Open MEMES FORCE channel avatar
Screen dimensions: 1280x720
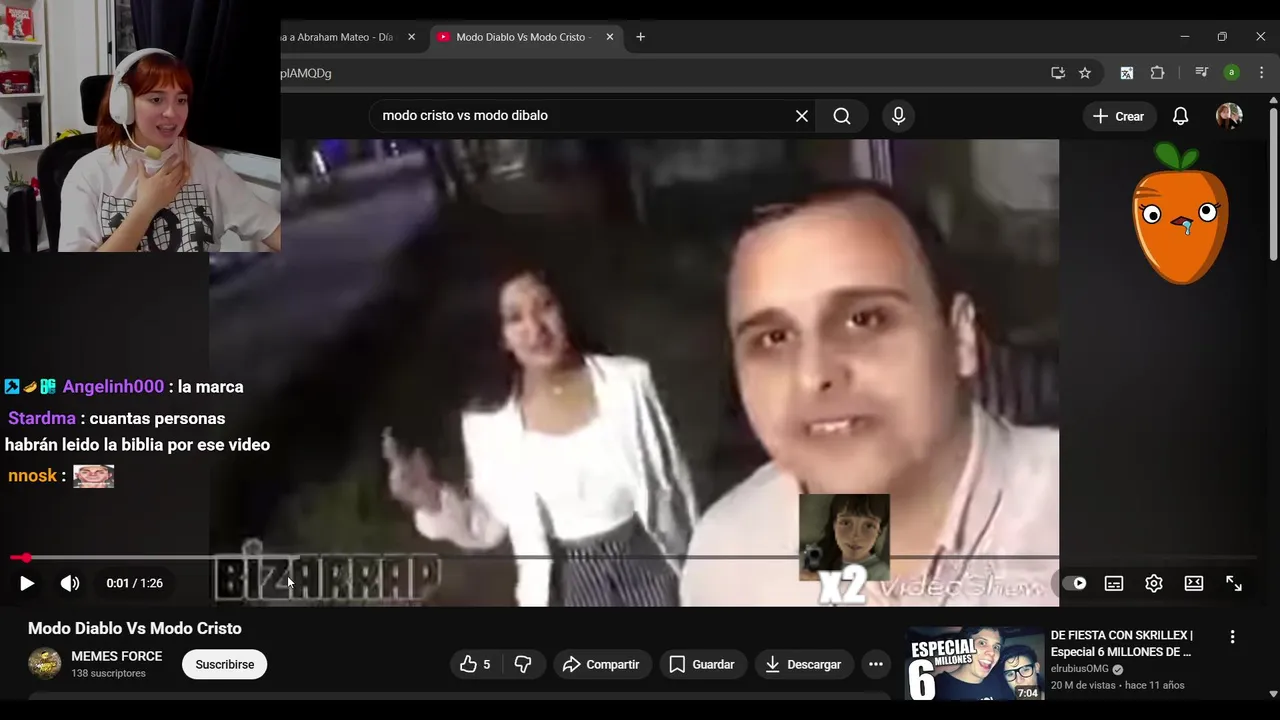(x=44, y=664)
